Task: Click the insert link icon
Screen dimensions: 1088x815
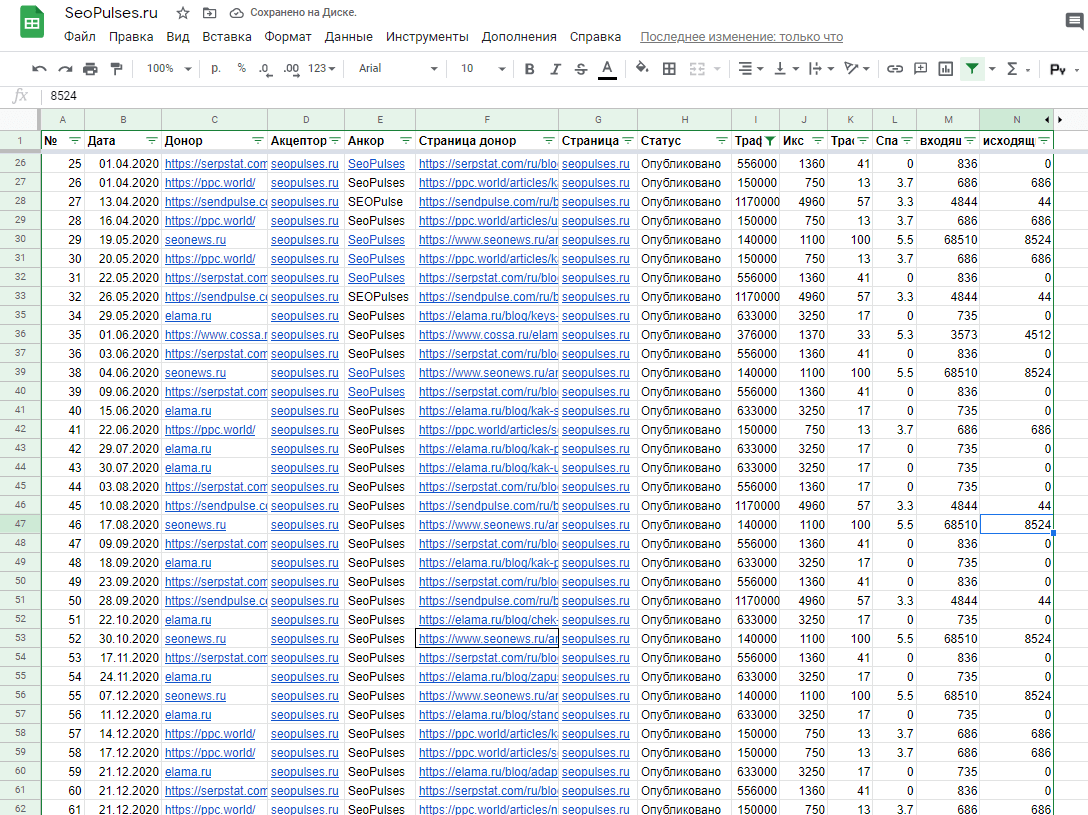Action: [895, 69]
